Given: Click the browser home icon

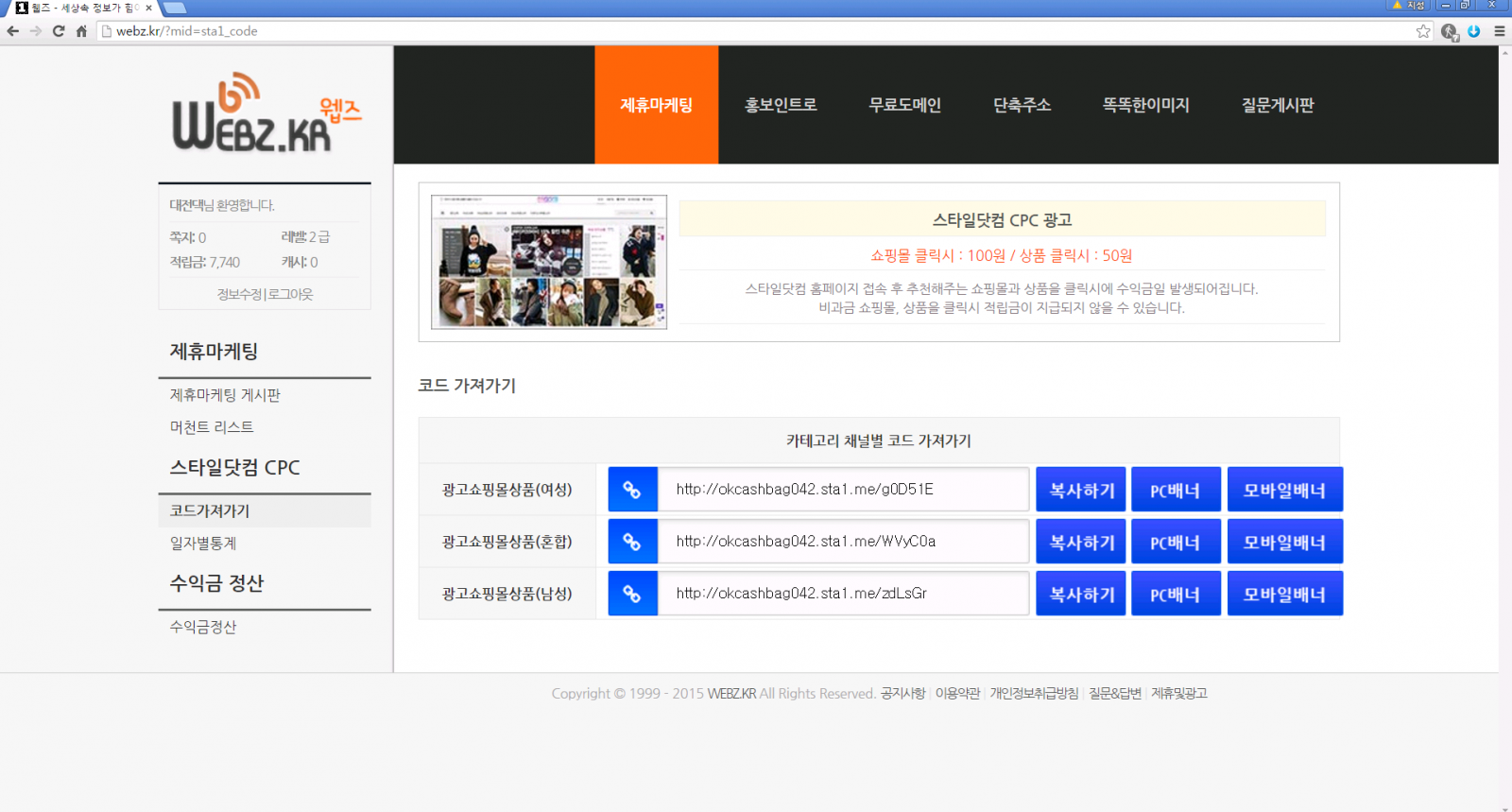Looking at the screenshot, I should point(81,31).
